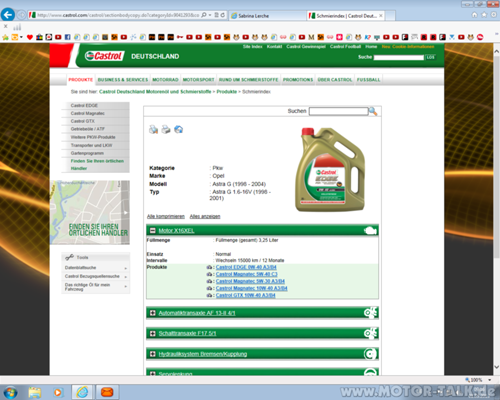Open the IE home icon
500x400 pixels.
point(474,15)
